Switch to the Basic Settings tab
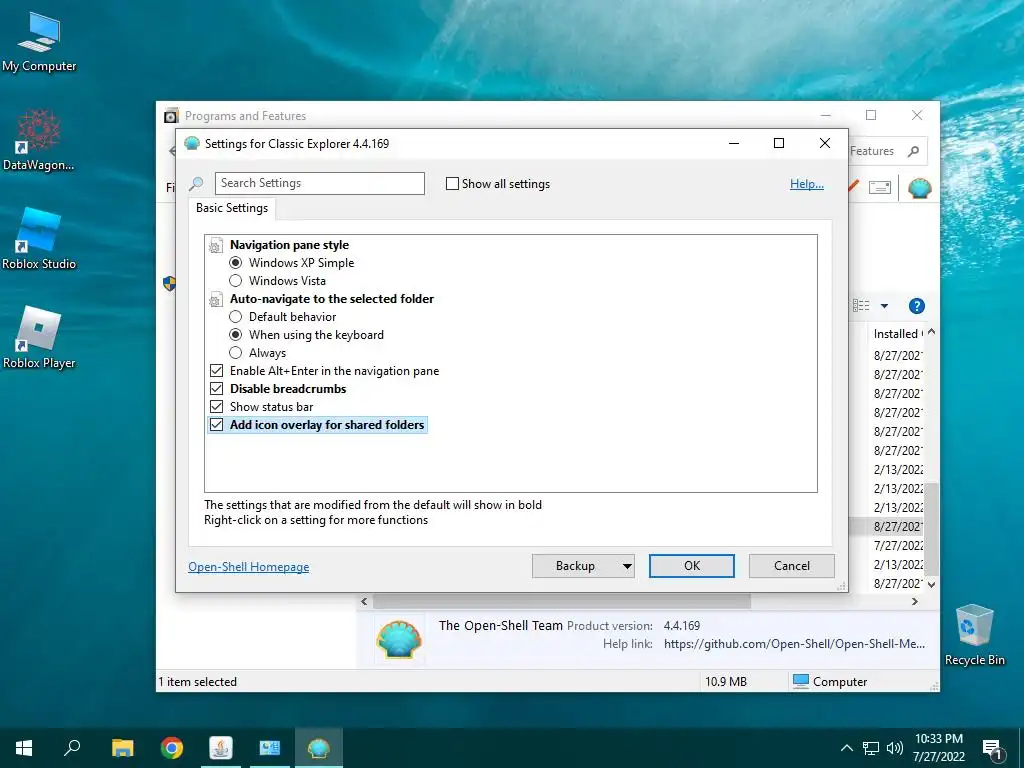Image resolution: width=1024 pixels, height=768 pixels. point(232,208)
